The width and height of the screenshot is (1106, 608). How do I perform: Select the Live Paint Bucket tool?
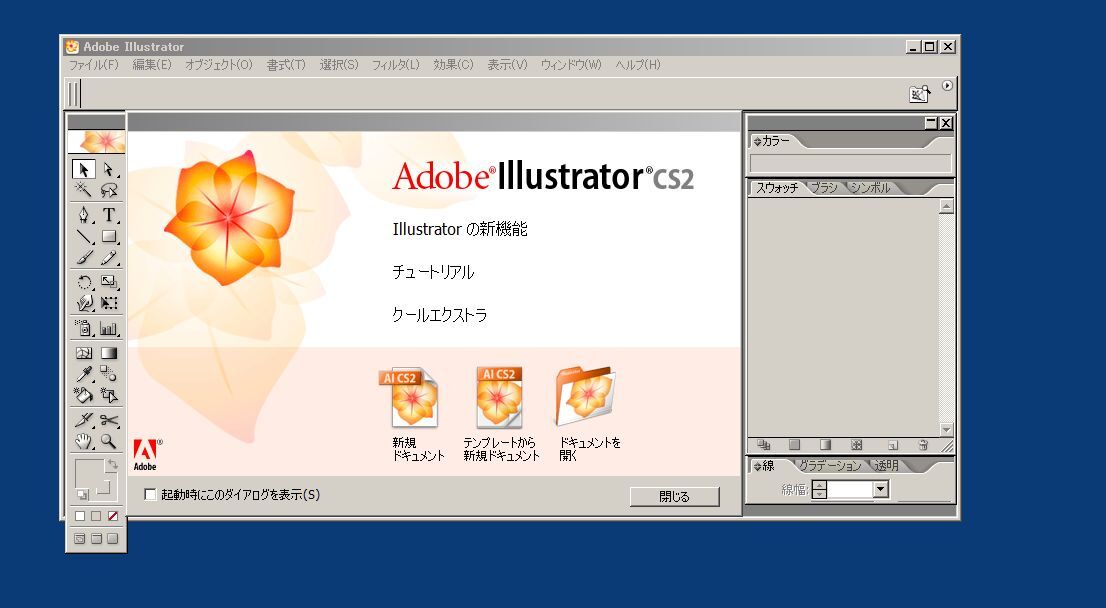(x=83, y=395)
